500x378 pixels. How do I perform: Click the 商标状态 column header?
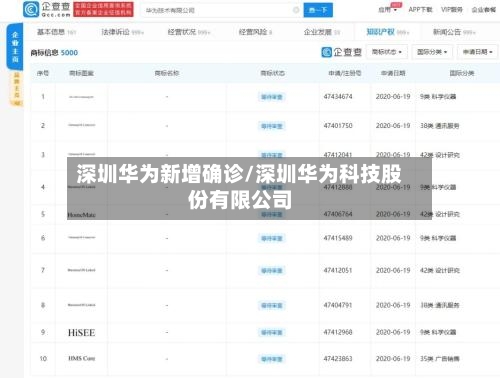coord(272,73)
